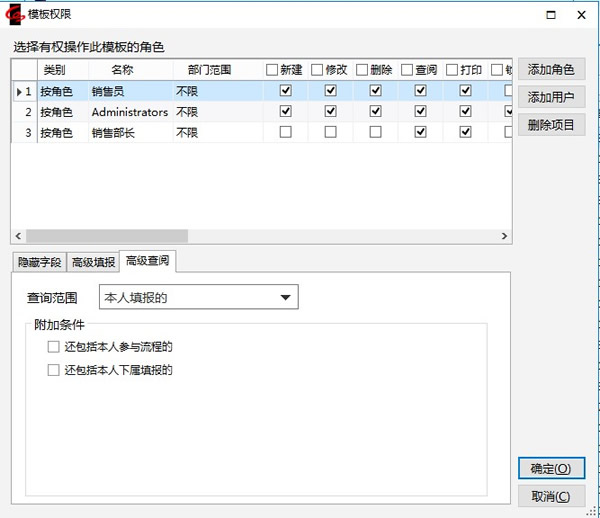
Task: Cancel with the 取消(C) button
Action: (x=551, y=496)
